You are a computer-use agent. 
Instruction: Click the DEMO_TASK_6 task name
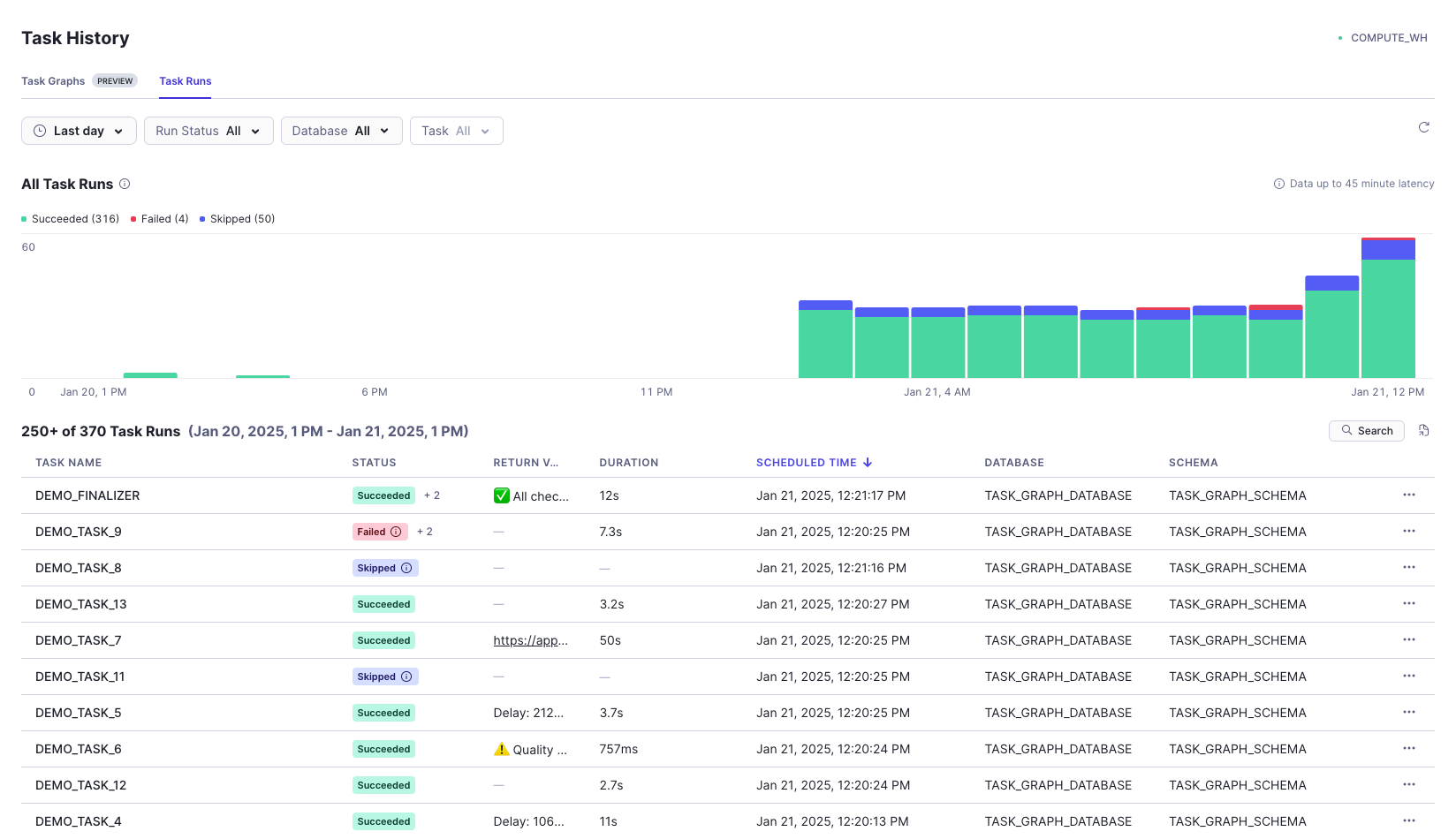point(79,749)
